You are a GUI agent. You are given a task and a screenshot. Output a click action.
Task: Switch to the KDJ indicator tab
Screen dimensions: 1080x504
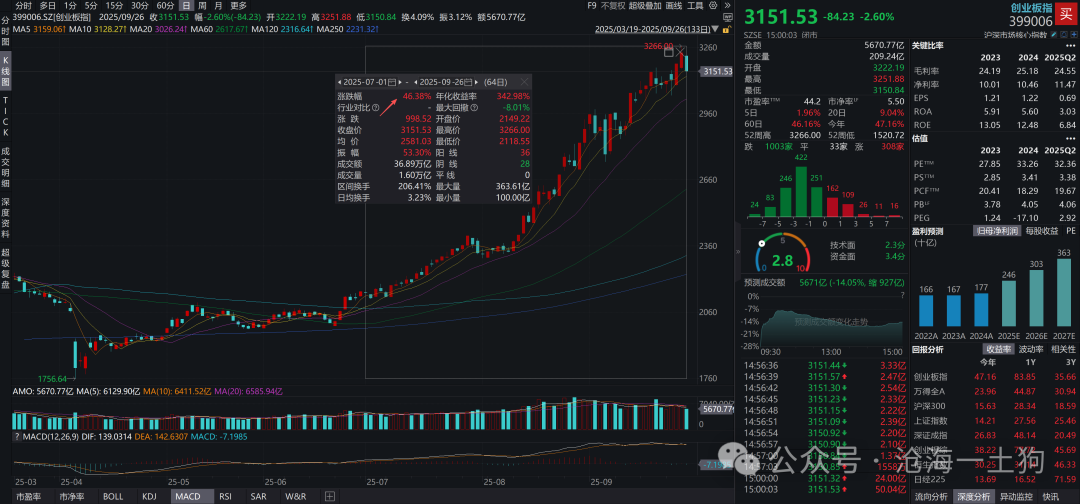(x=149, y=496)
